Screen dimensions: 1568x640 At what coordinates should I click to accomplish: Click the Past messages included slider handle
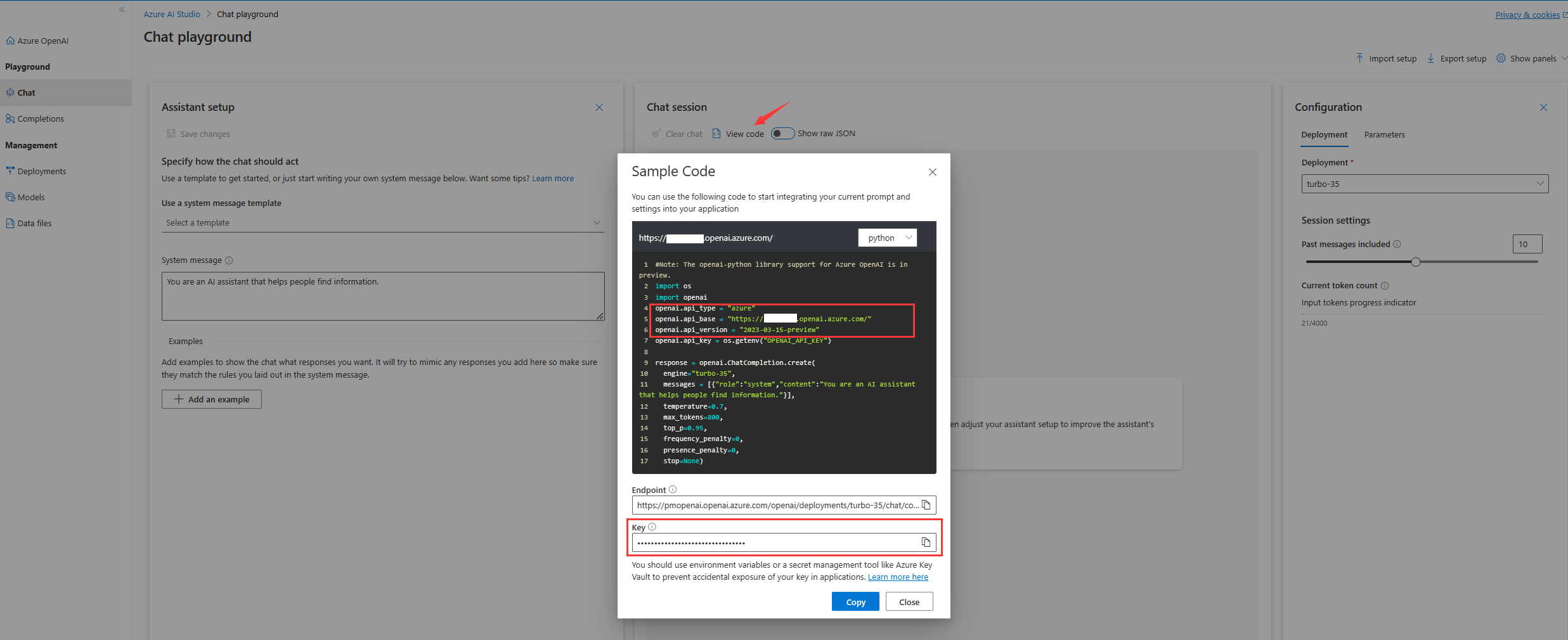coord(1416,262)
